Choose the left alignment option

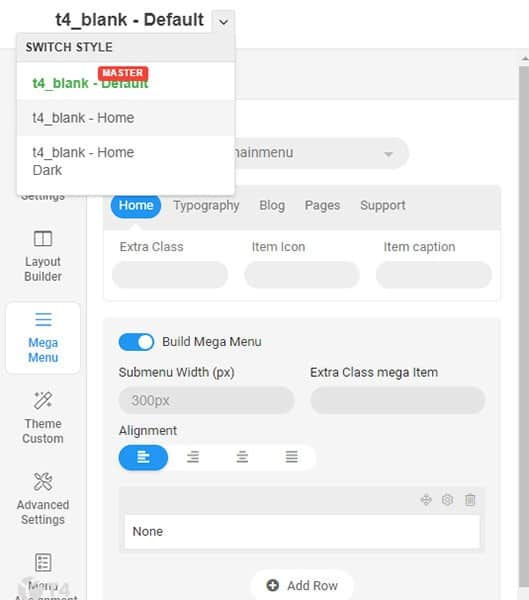coord(143,457)
